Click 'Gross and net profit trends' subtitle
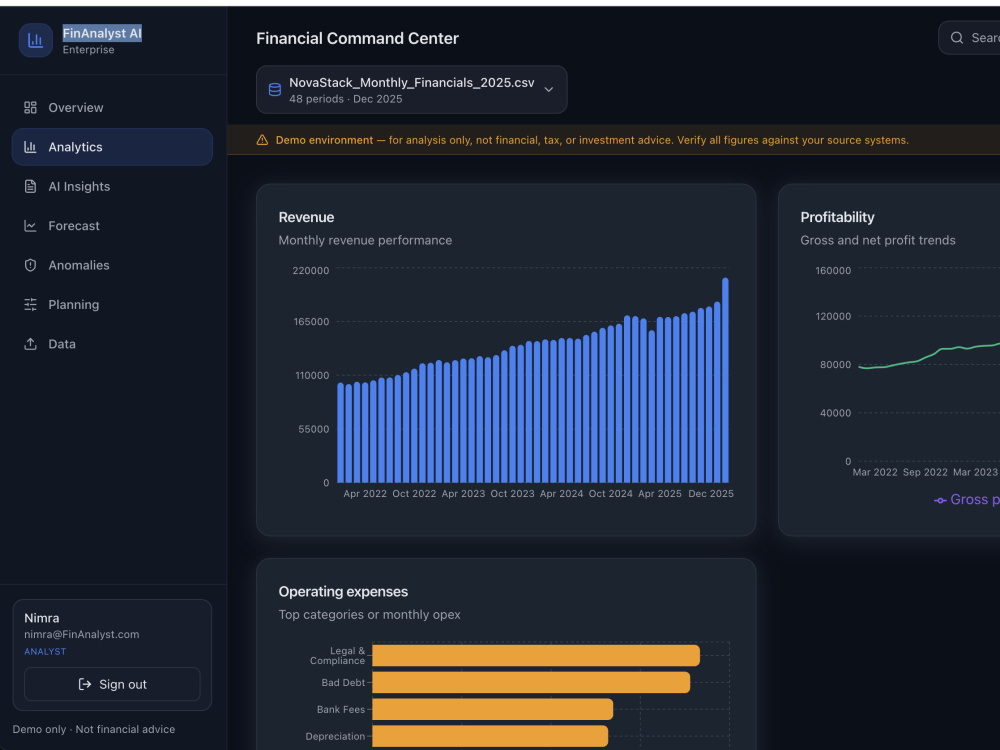 click(878, 240)
